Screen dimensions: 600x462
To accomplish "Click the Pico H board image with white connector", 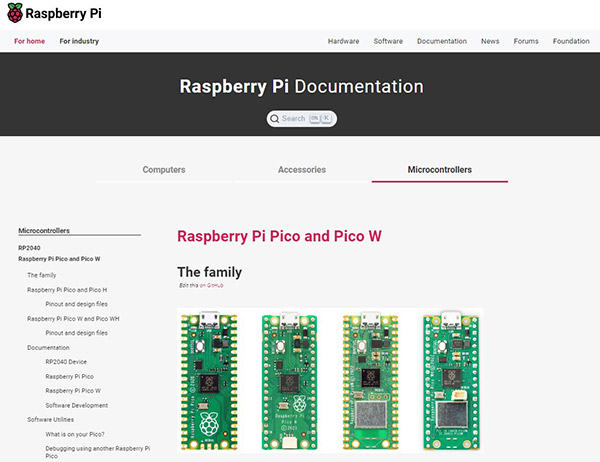I will point(289,381).
